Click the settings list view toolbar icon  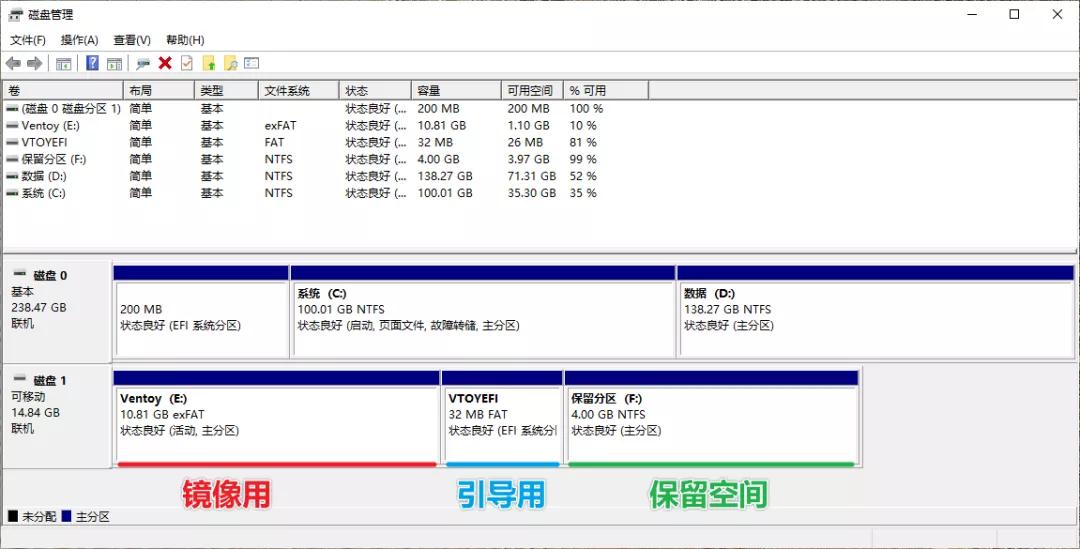251,63
